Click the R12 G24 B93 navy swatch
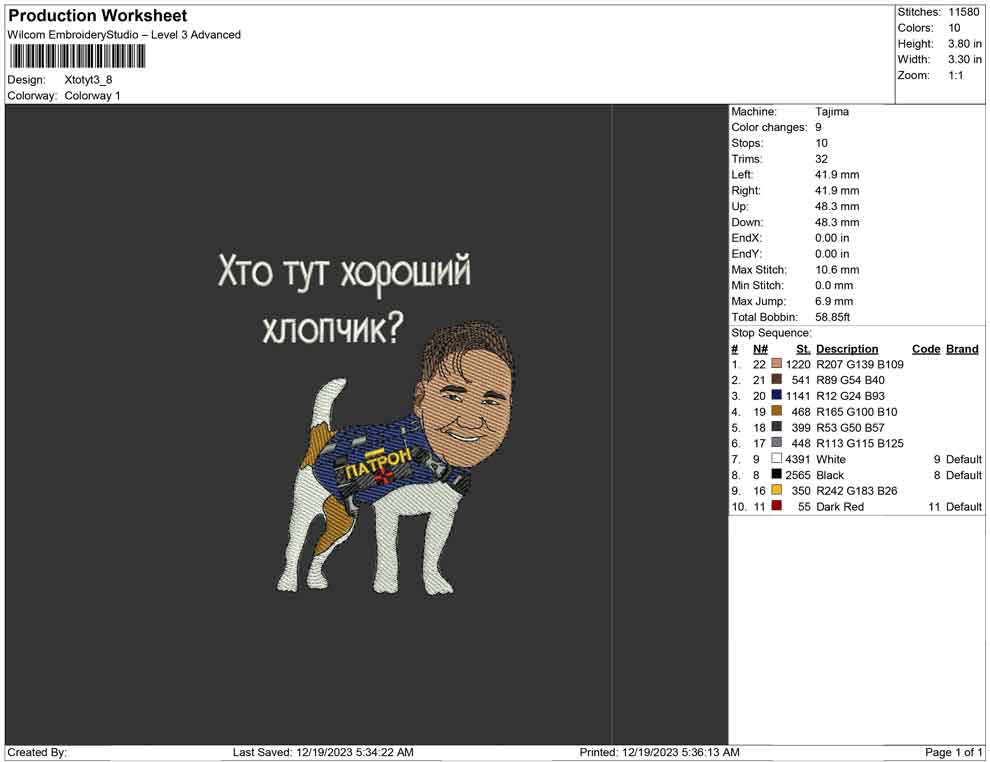 point(777,395)
